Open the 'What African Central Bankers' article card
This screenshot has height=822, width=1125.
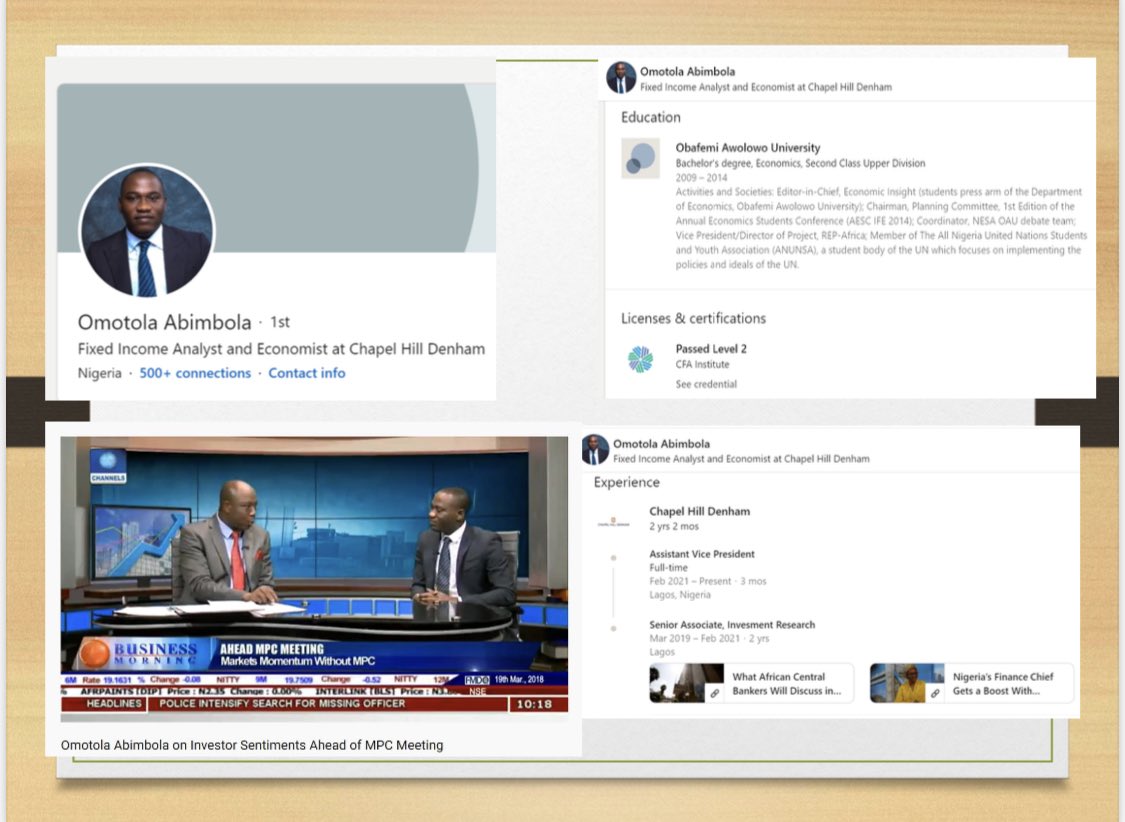(x=751, y=683)
